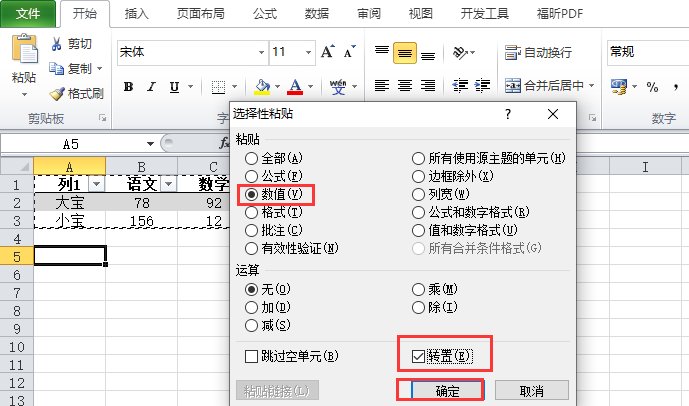Click the Paste (粘贴) clipboard icon

pyautogui.click(x=24, y=48)
